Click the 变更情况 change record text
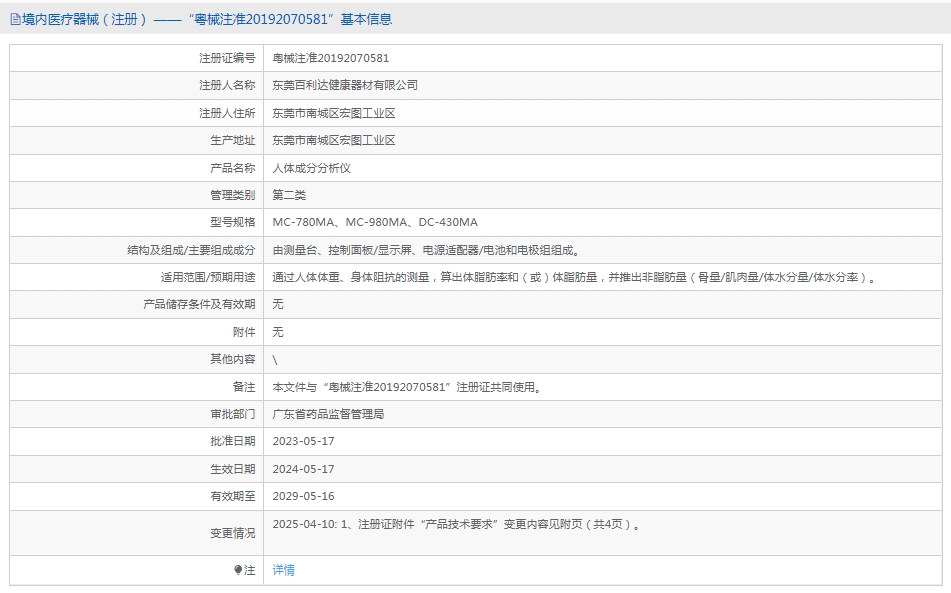The image size is (951, 593). 457,524
